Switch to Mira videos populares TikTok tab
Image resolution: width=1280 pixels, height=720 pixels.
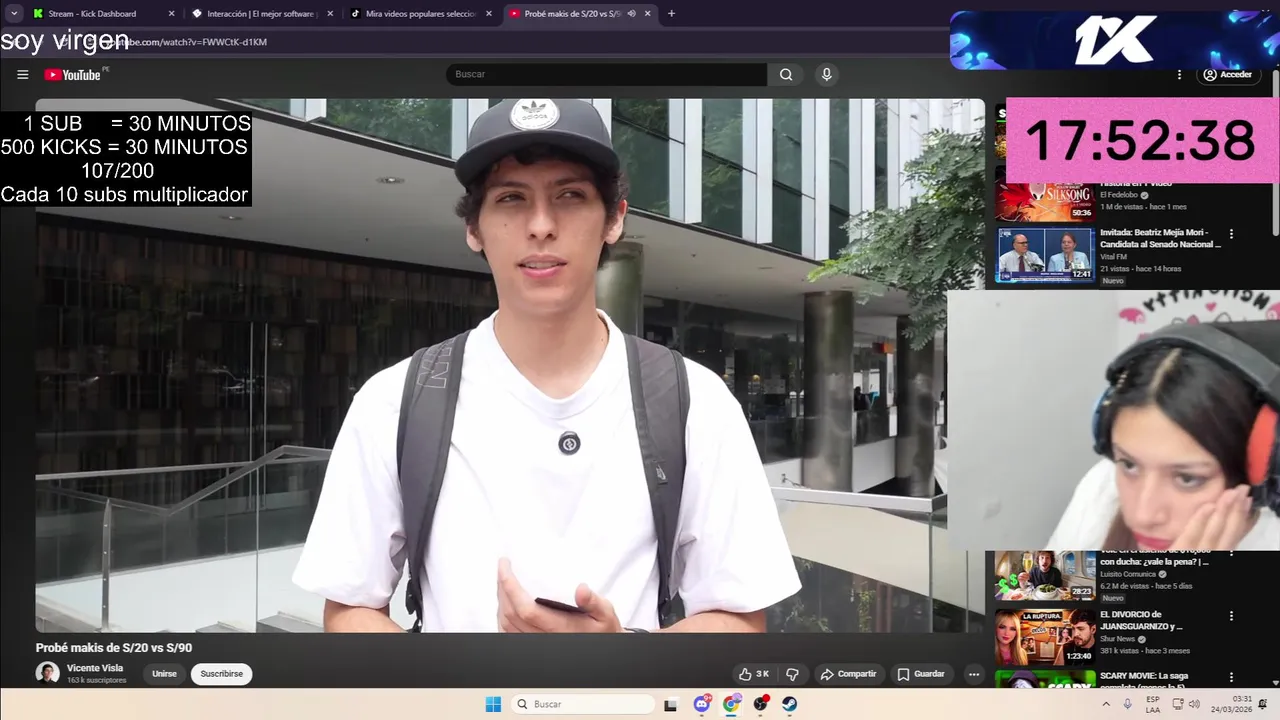click(420, 14)
